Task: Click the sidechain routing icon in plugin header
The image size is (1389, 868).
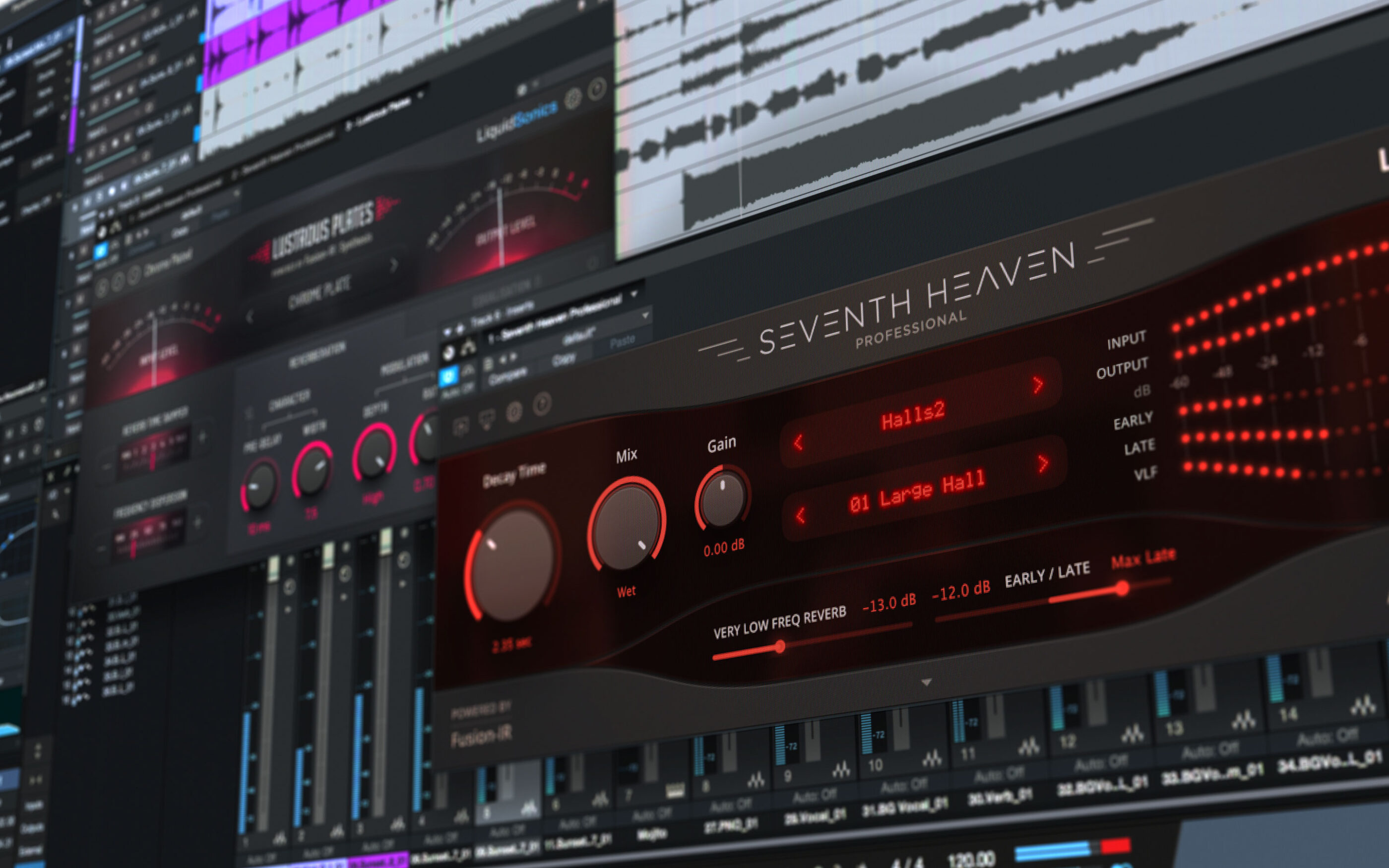Action: click(x=469, y=347)
